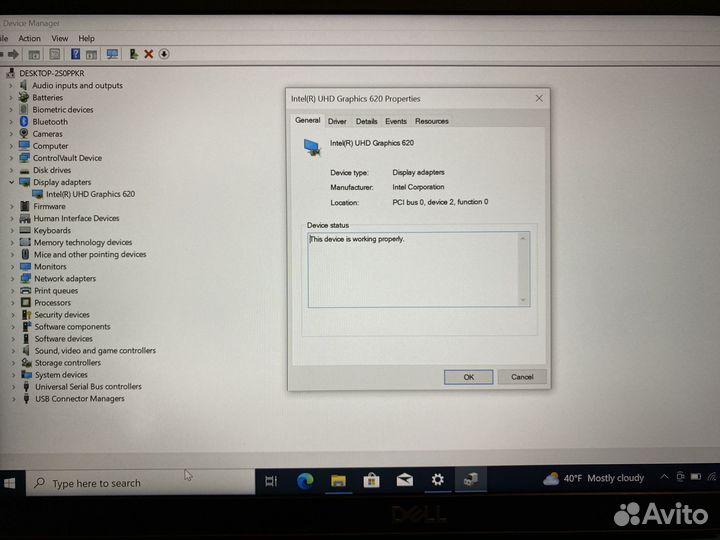This screenshot has width=720, height=540.
Task: Click the Scan for hardware changes icon
Action: [x=112, y=54]
